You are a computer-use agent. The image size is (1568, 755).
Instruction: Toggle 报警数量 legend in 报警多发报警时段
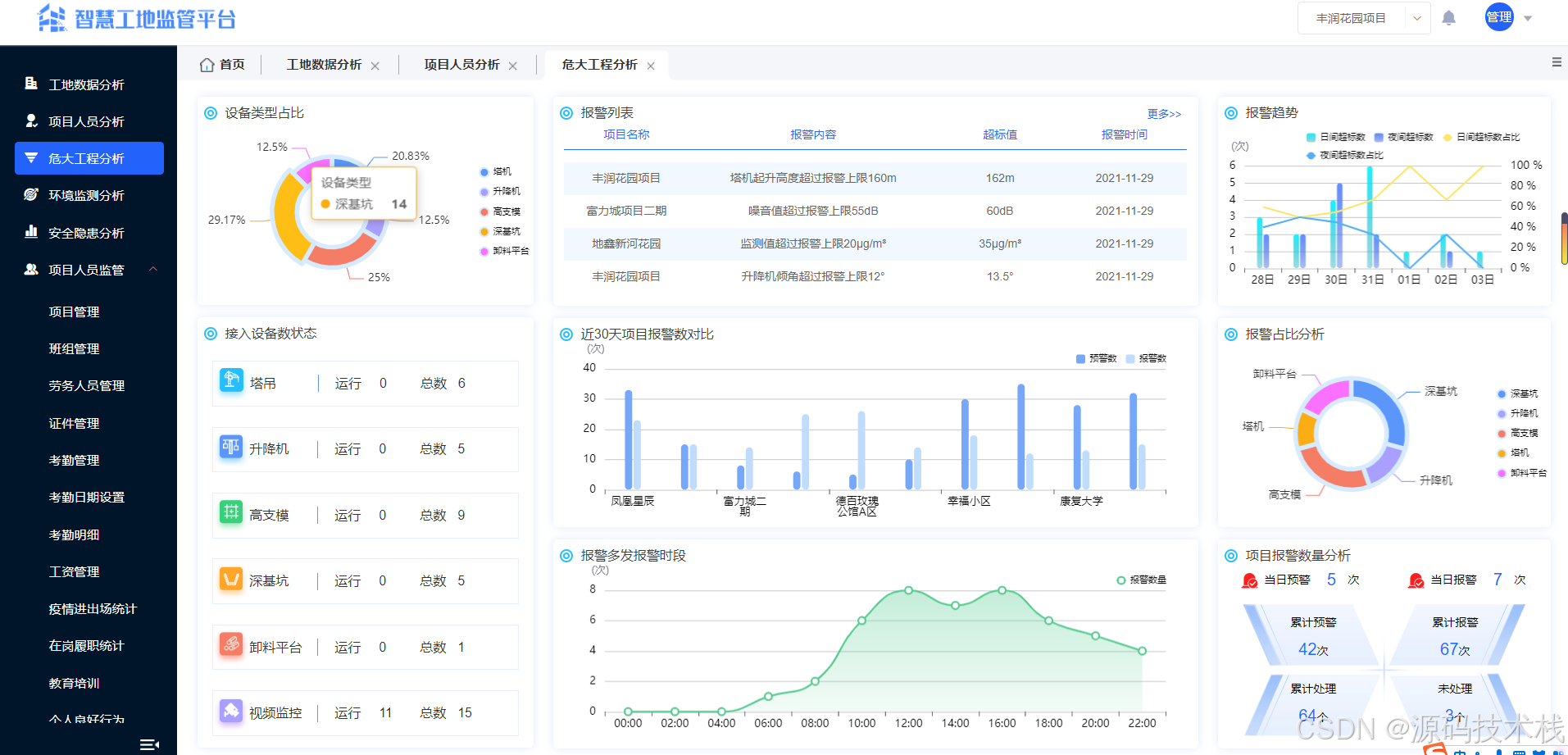point(1142,580)
